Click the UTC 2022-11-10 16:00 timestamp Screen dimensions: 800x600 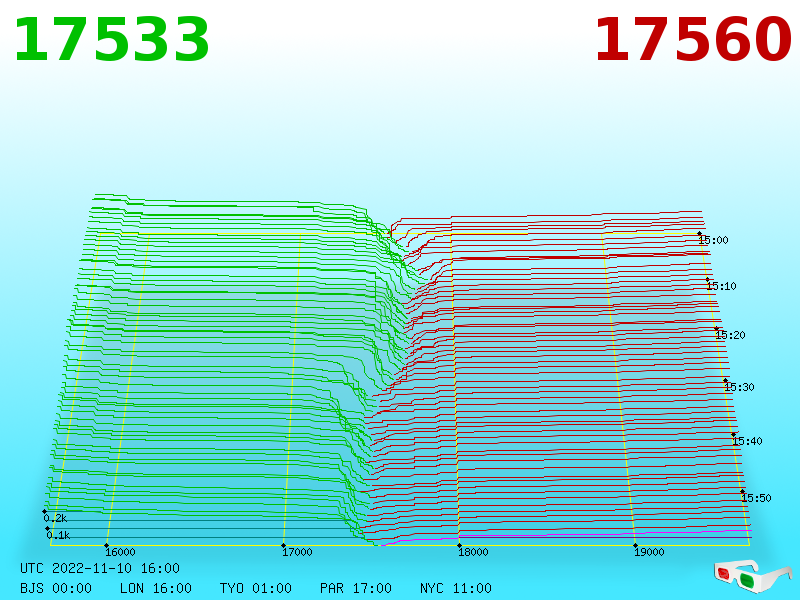pos(100,568)
